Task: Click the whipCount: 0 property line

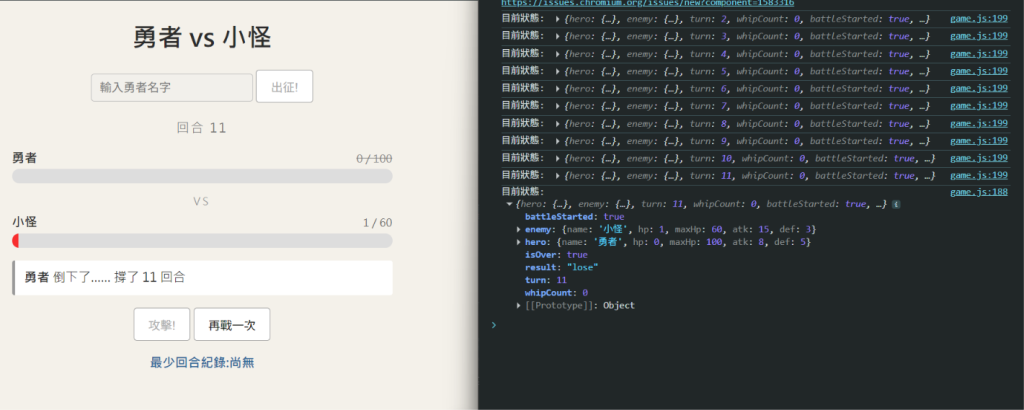Action: click(x=557, y=293)
